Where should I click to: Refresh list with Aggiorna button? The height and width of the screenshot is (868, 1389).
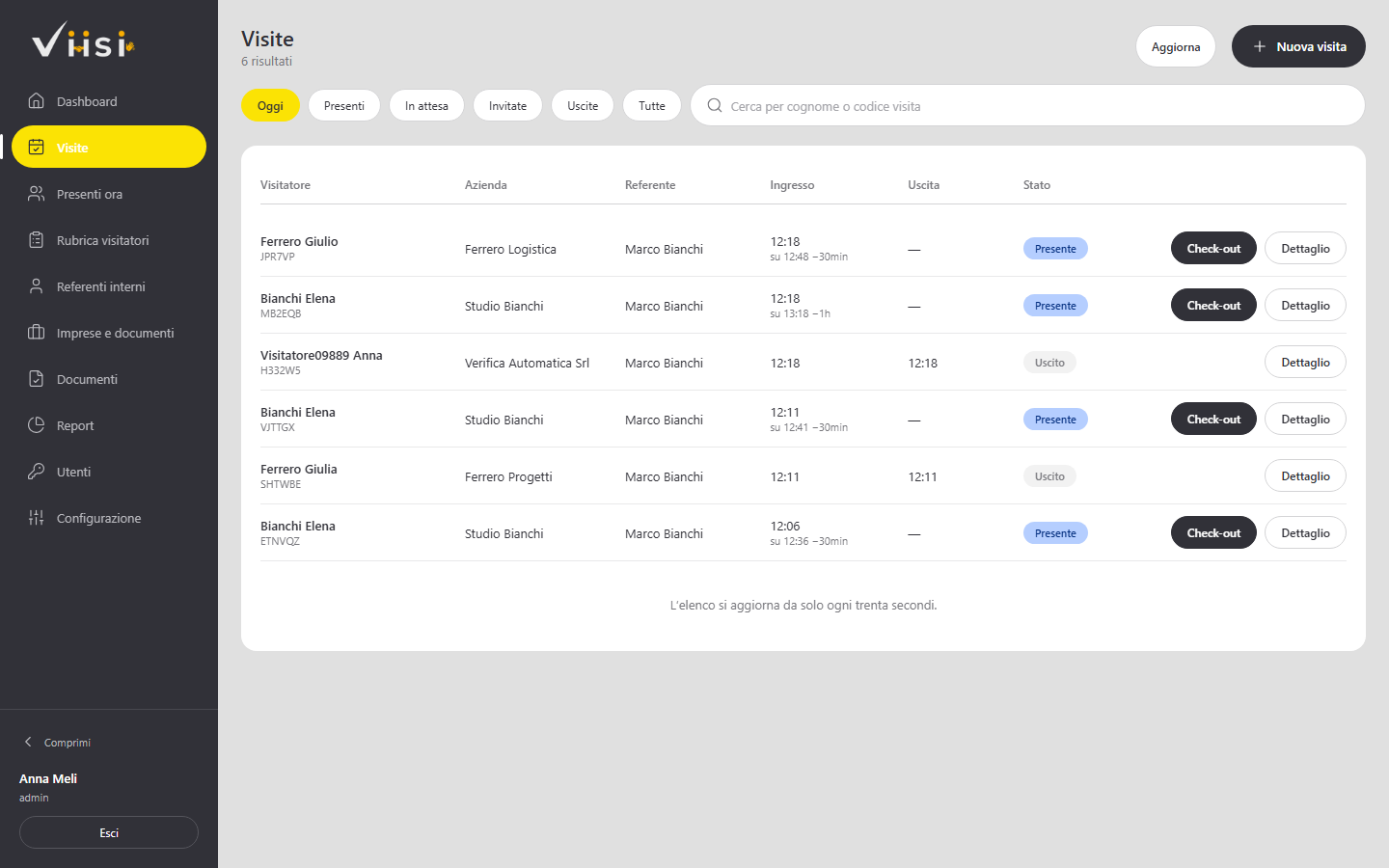tap(1176, 46)
